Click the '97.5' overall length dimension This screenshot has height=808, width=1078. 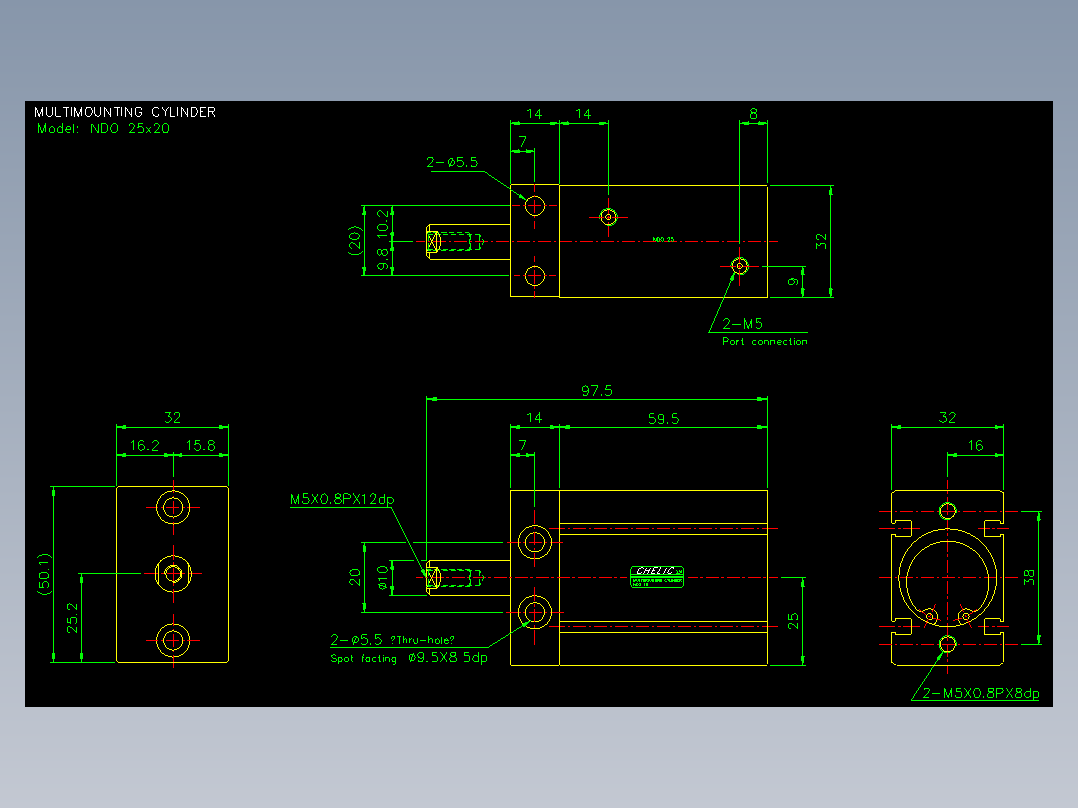pyautogui.click(x=597, y=391)
